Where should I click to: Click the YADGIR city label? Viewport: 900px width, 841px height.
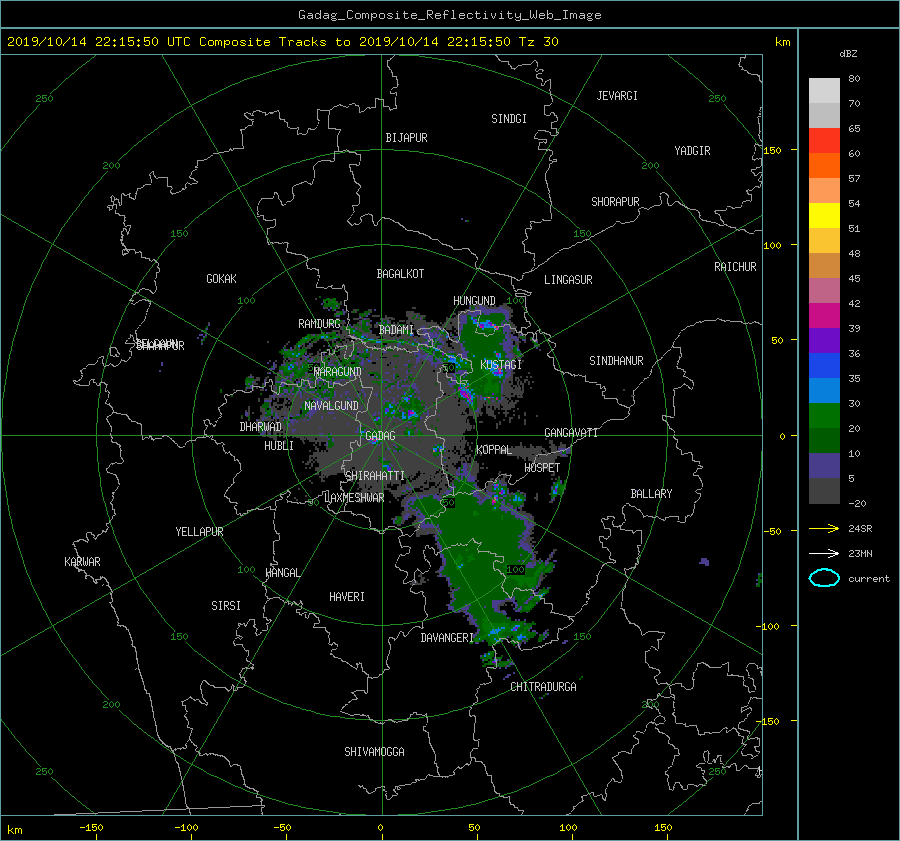(692, 151)
